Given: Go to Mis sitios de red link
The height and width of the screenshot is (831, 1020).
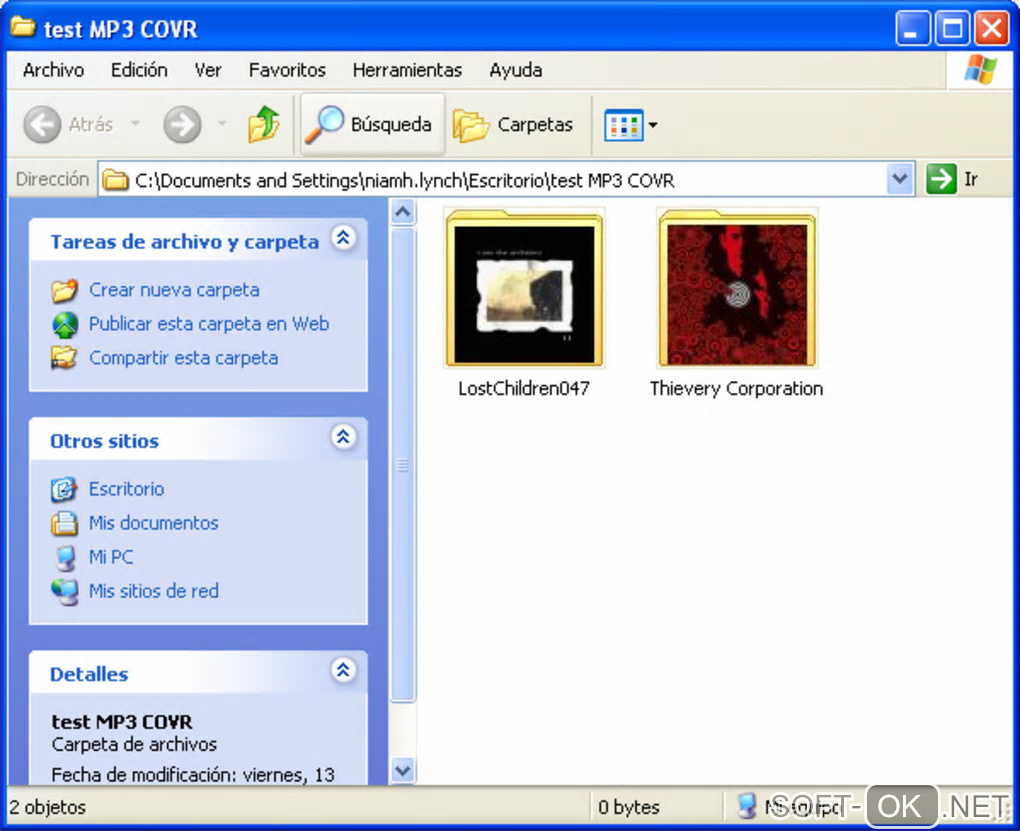Looking at the screenshot, I should click(x=154, y=590).
